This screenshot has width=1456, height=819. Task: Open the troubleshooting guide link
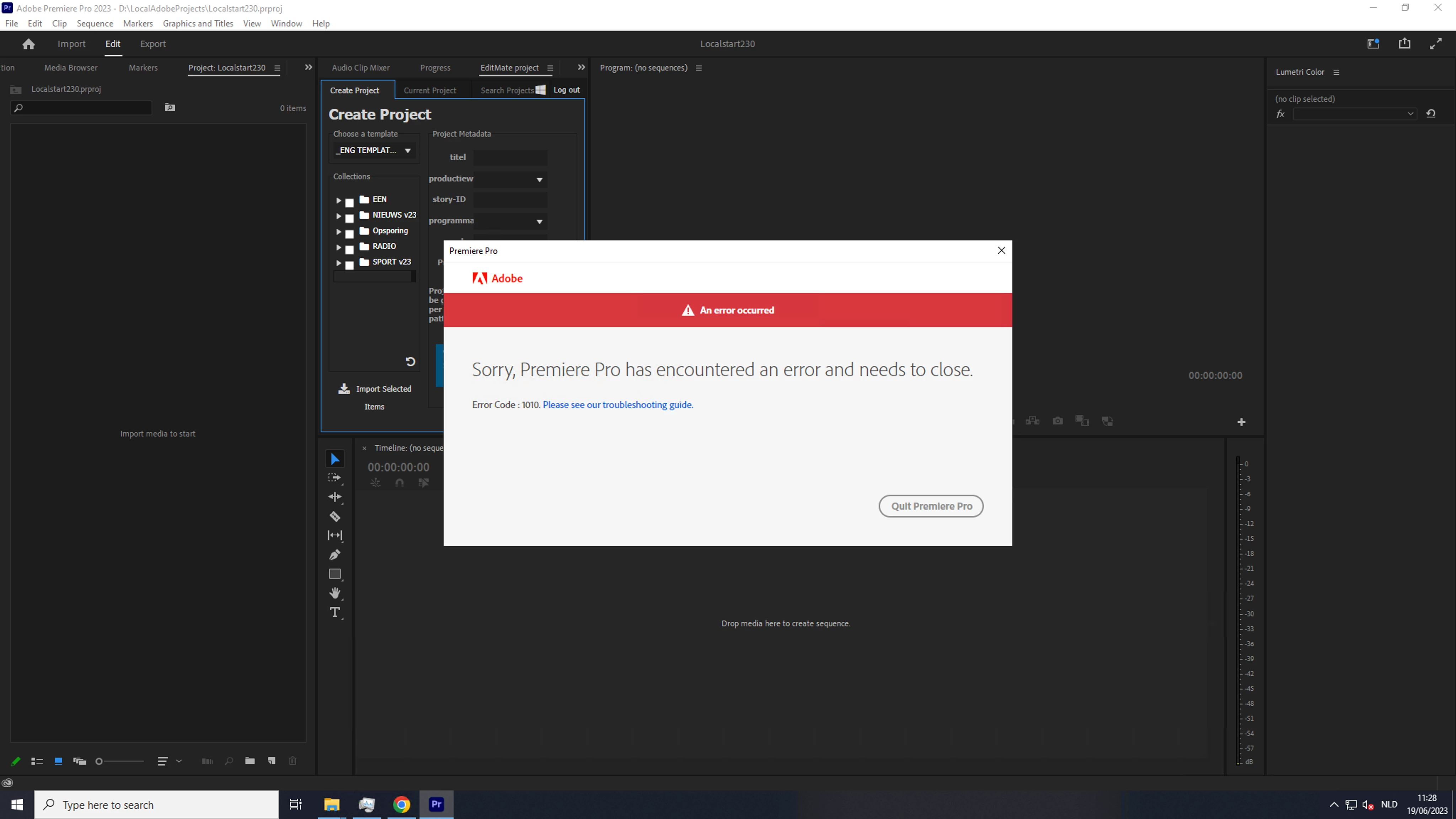coord(617,405)
